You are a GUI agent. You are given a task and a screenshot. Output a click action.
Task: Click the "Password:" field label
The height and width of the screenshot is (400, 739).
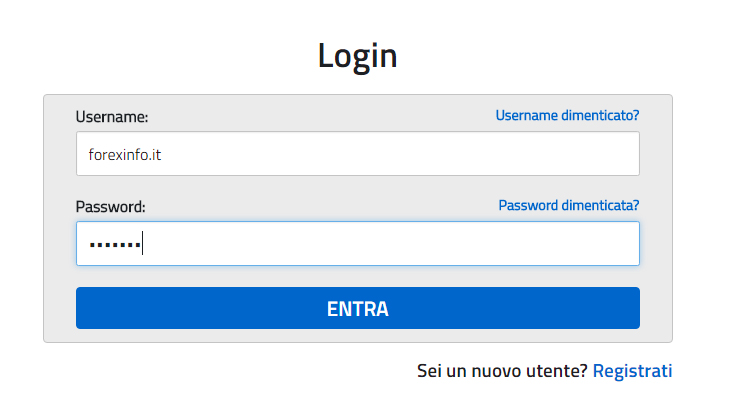[x=110, y=207]
